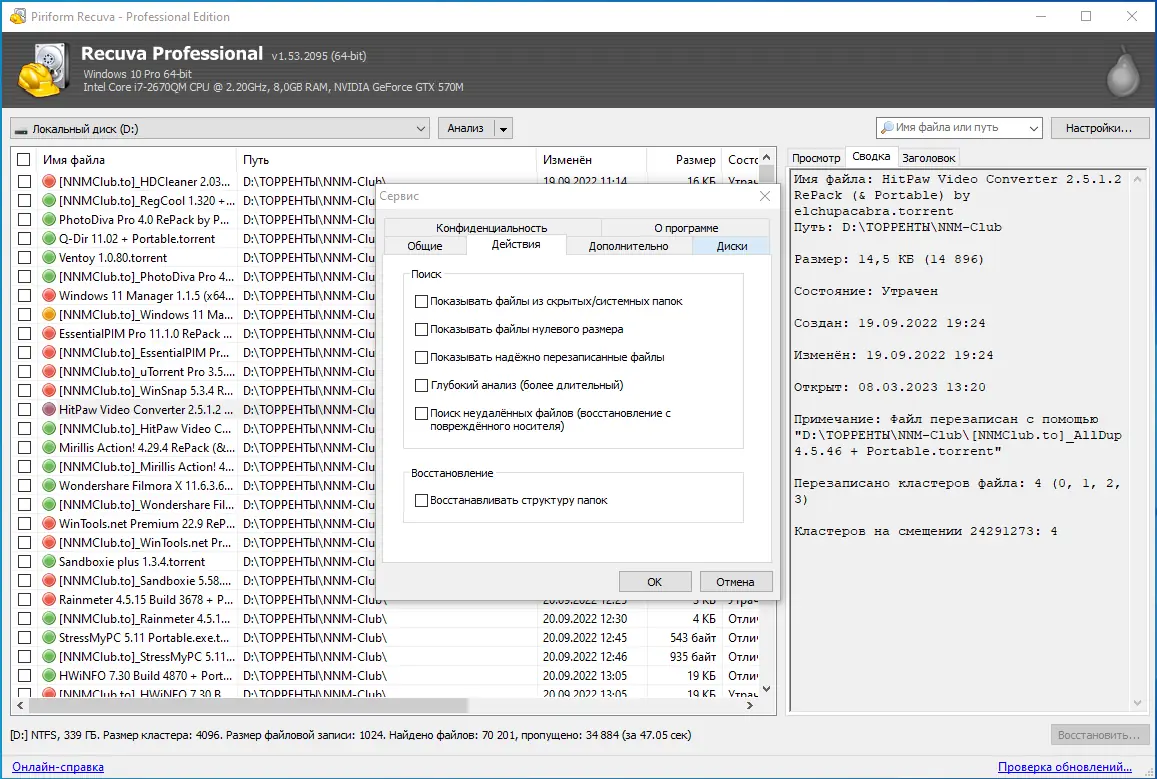Click the search magnifier icon in filename field
Image resolution: width=1157 pixels, height=779 pixels.
tap(888, 128)
